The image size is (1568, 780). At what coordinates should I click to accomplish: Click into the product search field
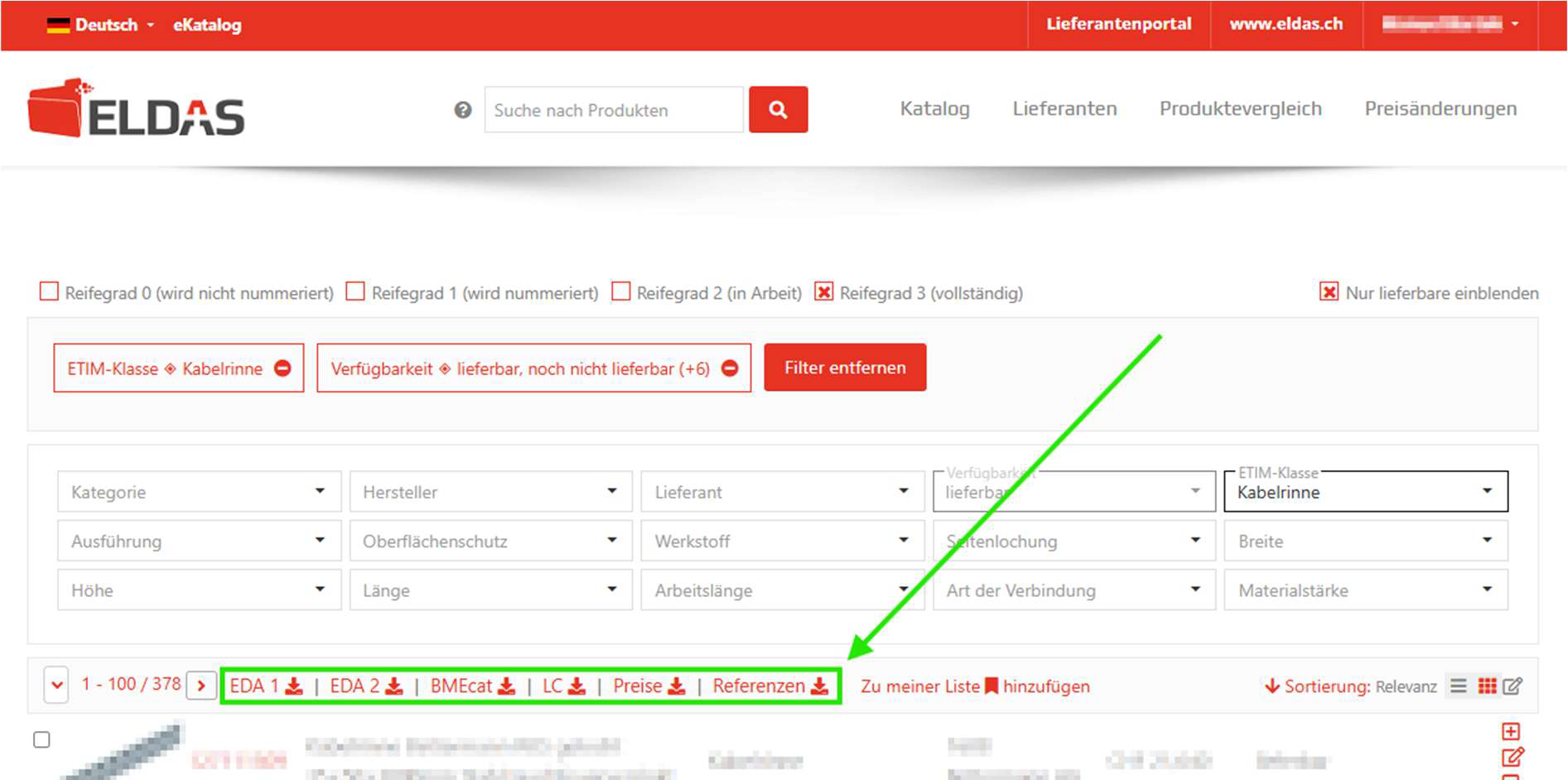tap(613, 110)
